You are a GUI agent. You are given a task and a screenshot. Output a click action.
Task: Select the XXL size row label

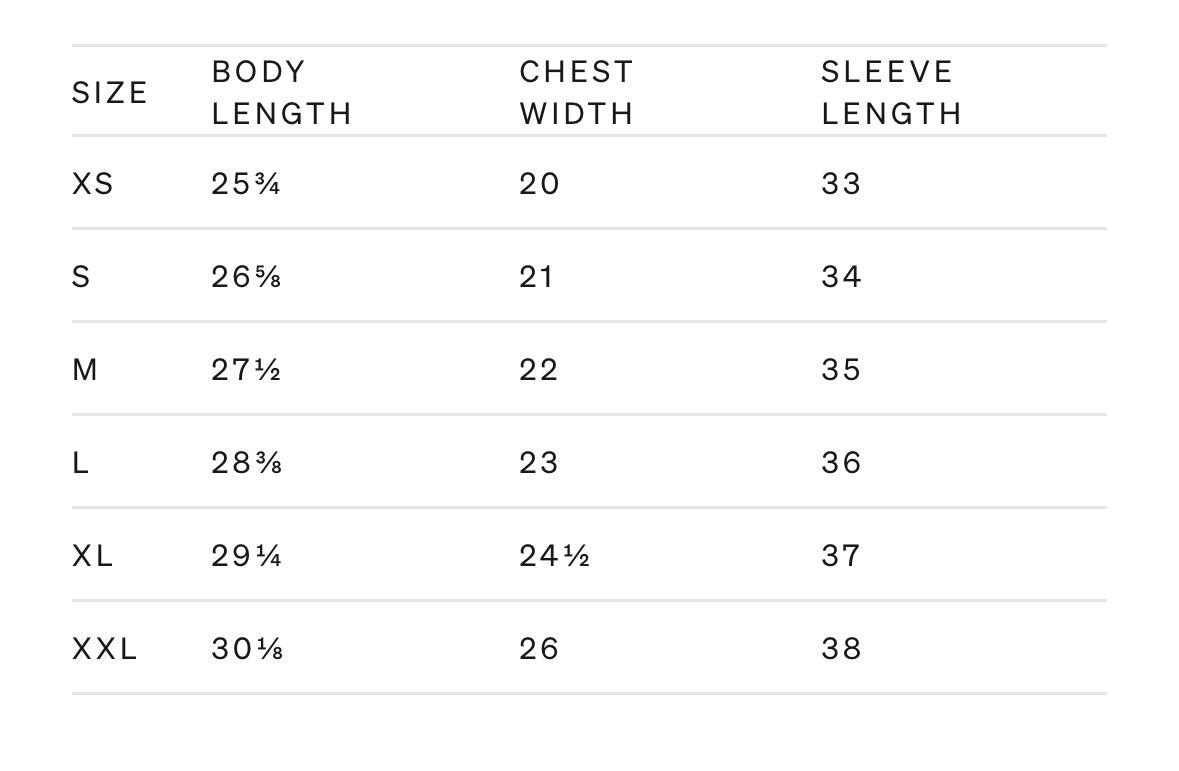click(x=105, y=648)
